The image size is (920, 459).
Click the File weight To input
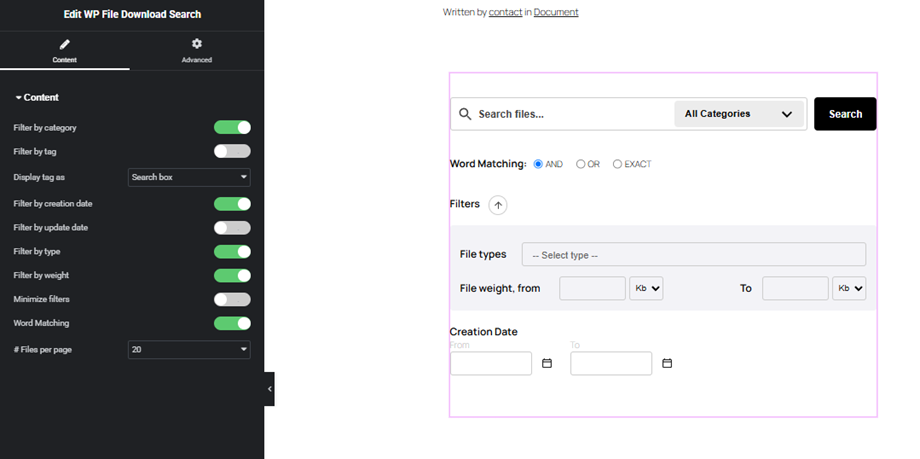tap(795, 288)
